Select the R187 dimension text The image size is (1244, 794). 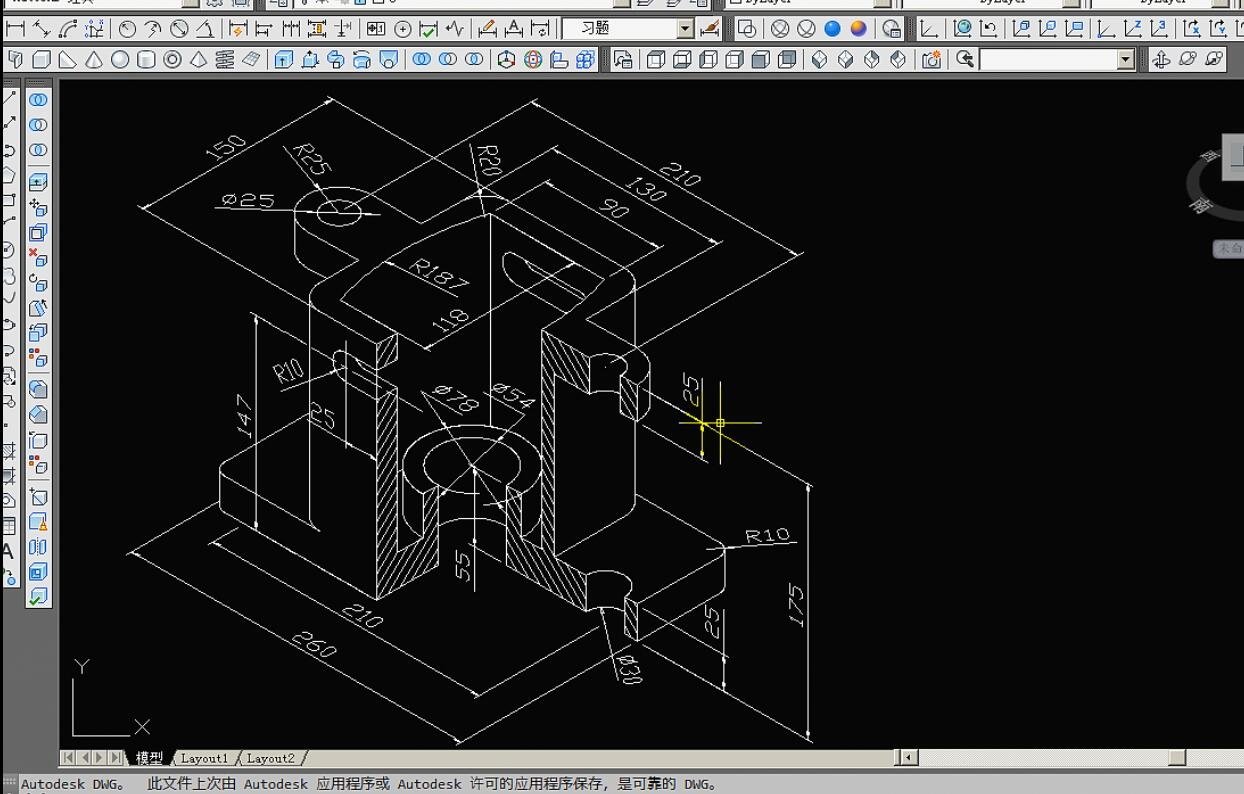[x=440, y=275]
